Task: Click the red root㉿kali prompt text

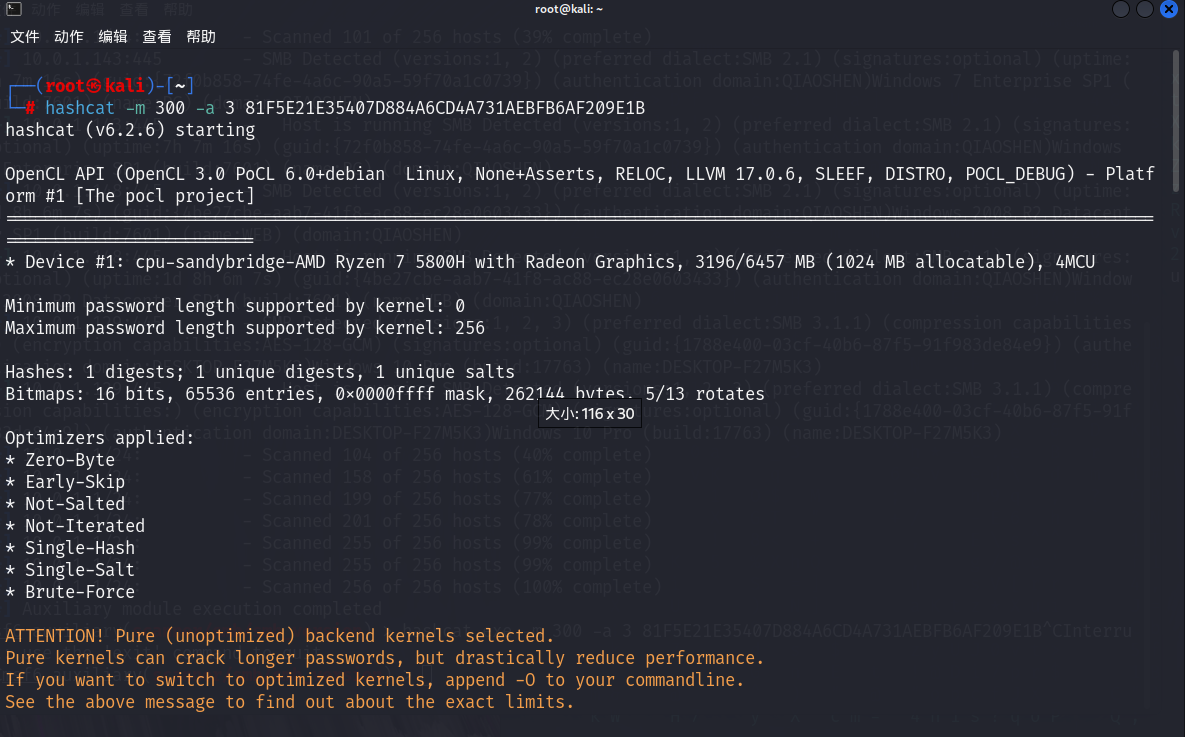Action: coord(96,86)
